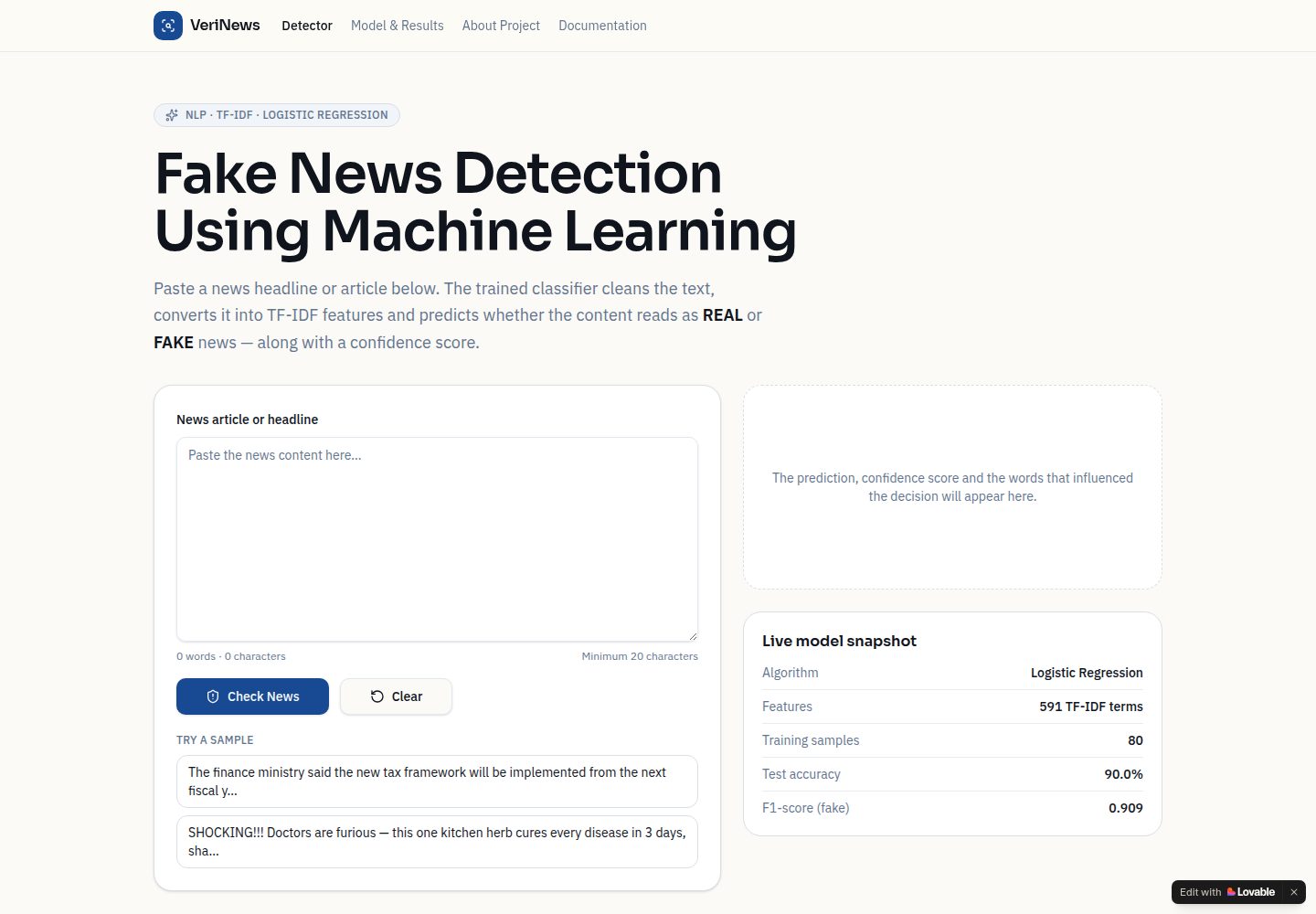Image resolution: width=1316 pixels, height=914 pixels.
Task: Load the finance ministry tax framework sample
Action: (437, 781)
